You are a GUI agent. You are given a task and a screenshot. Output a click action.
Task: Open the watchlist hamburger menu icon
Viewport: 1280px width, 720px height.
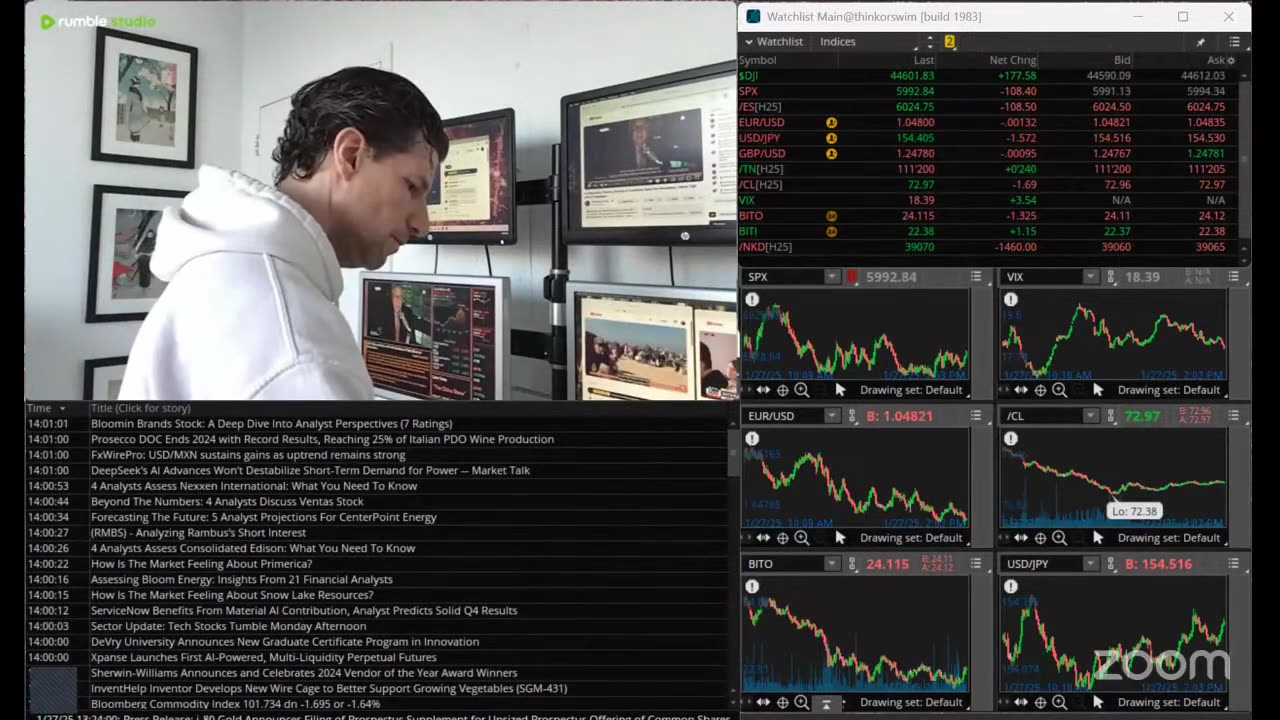click(x=1235, y=42)
